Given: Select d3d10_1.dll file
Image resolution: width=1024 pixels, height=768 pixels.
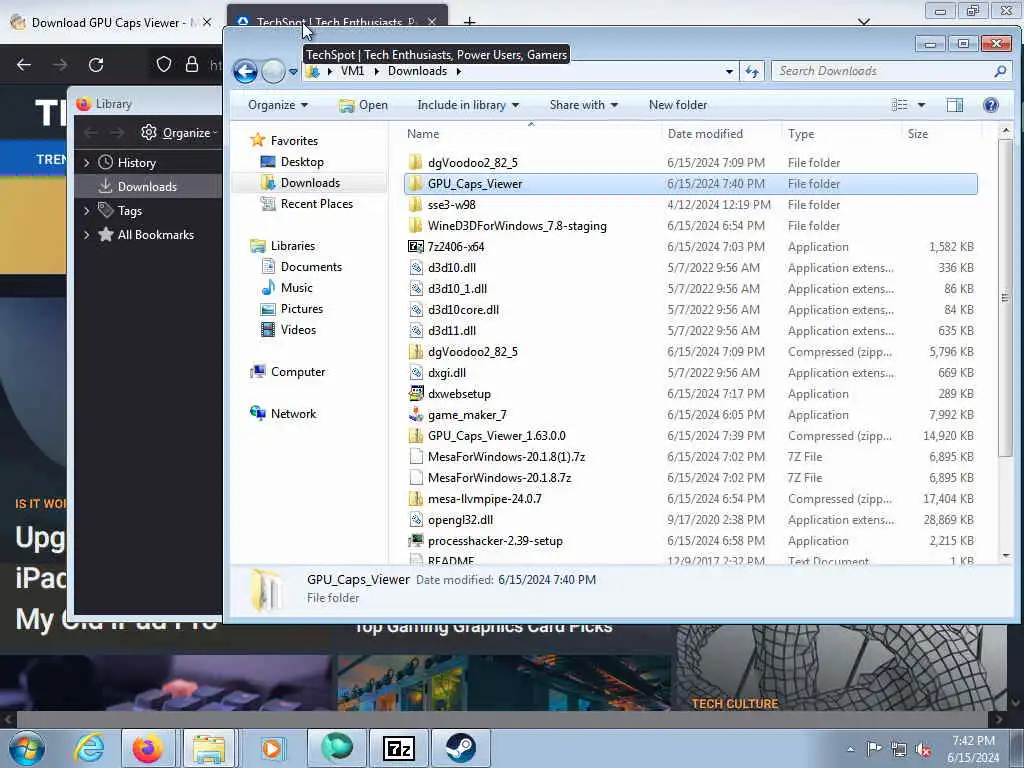Looking at the screenshot, I should [x=457, y=289].
